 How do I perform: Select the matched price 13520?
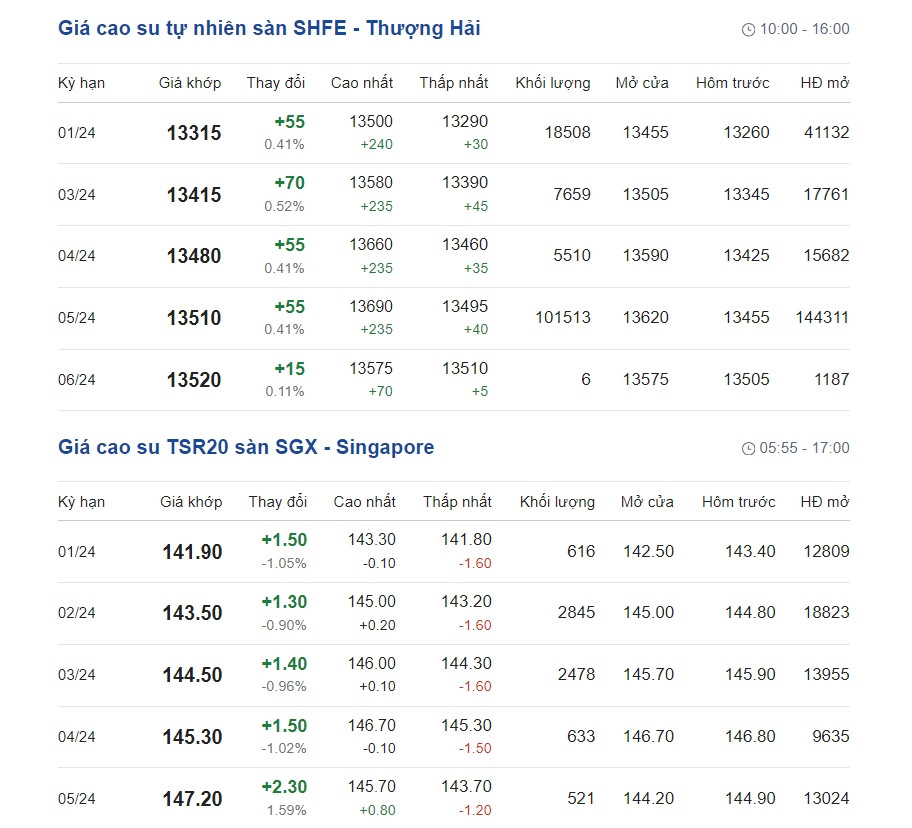[x=194, y=380]
